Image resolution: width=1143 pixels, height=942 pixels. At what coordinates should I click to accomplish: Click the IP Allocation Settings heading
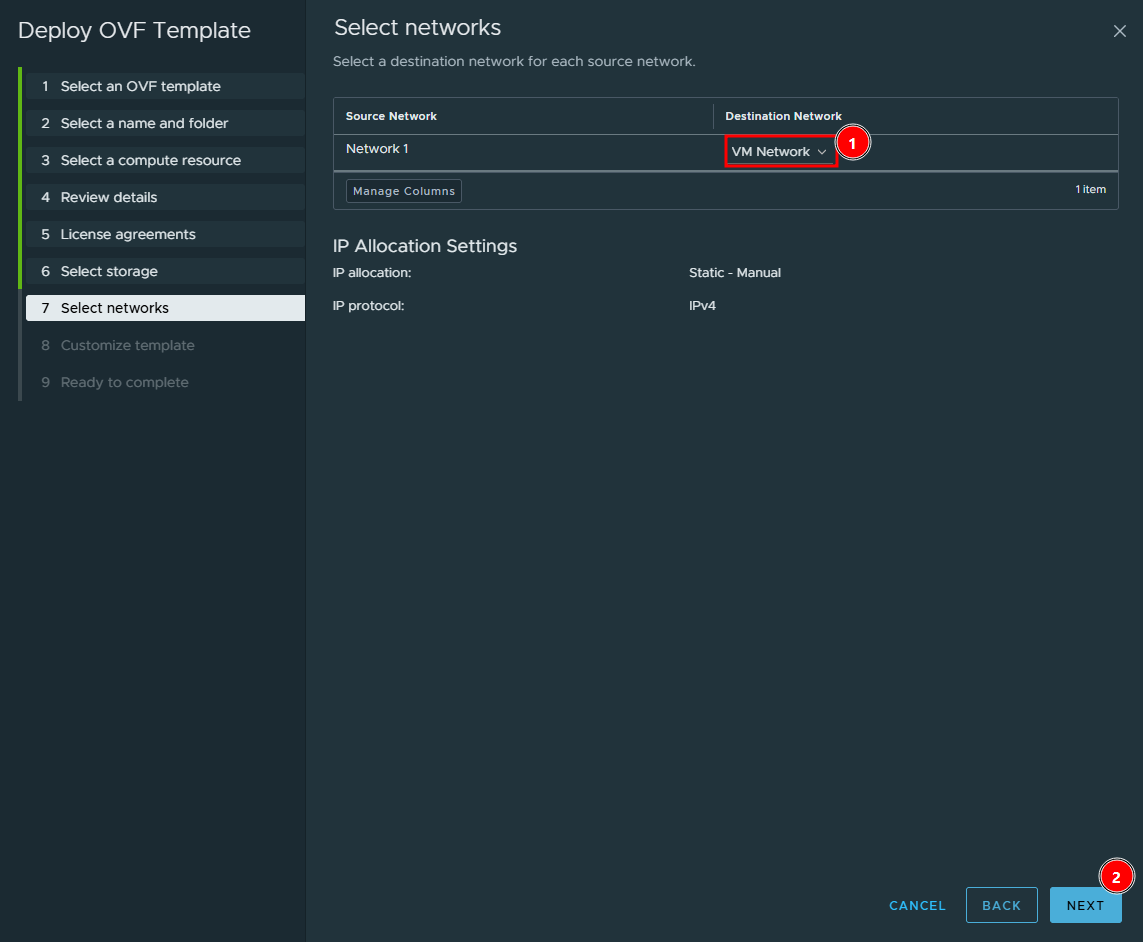425,246
